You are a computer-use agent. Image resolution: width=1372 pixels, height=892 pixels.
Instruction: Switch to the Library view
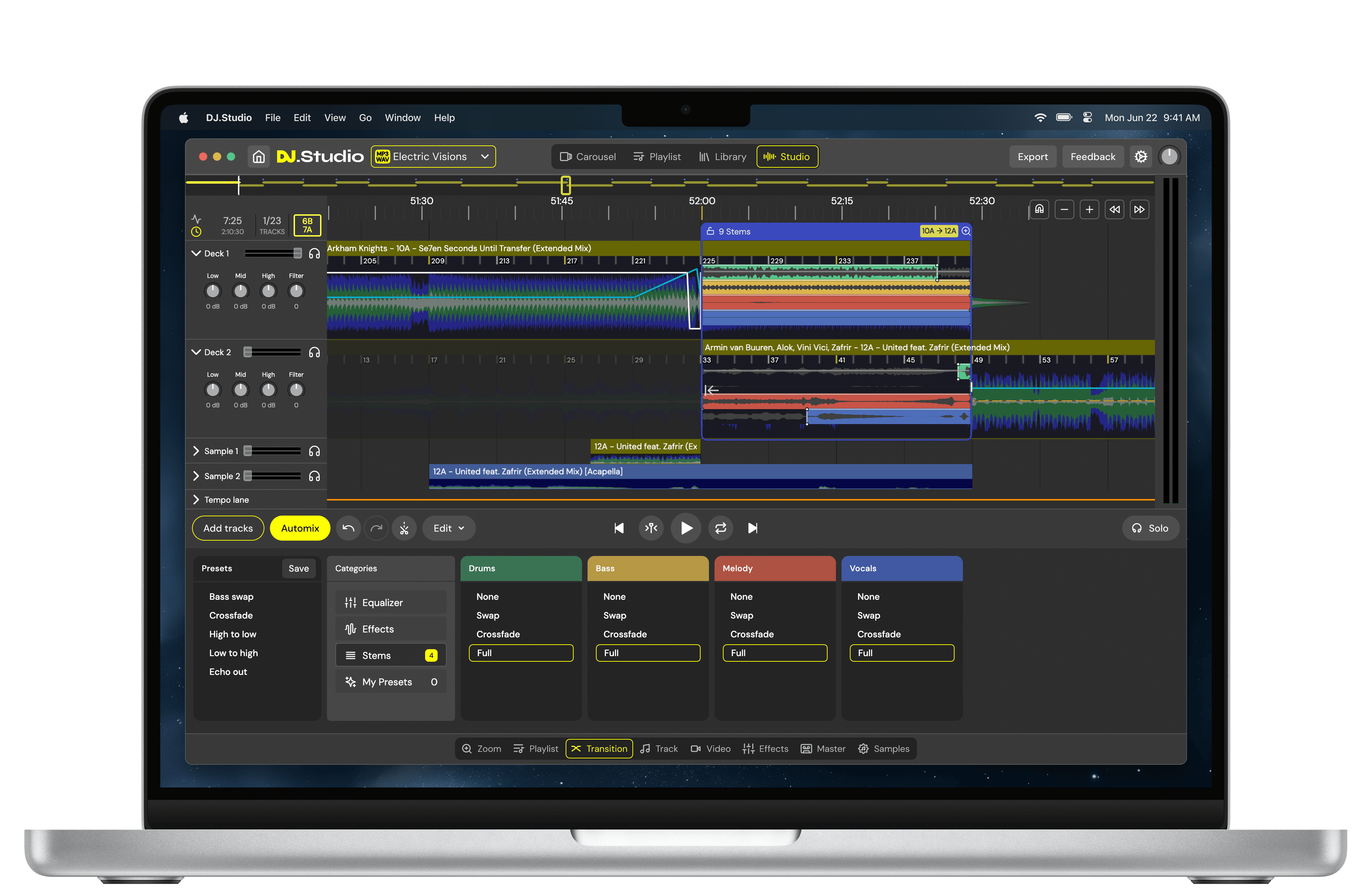click(722, 157)
